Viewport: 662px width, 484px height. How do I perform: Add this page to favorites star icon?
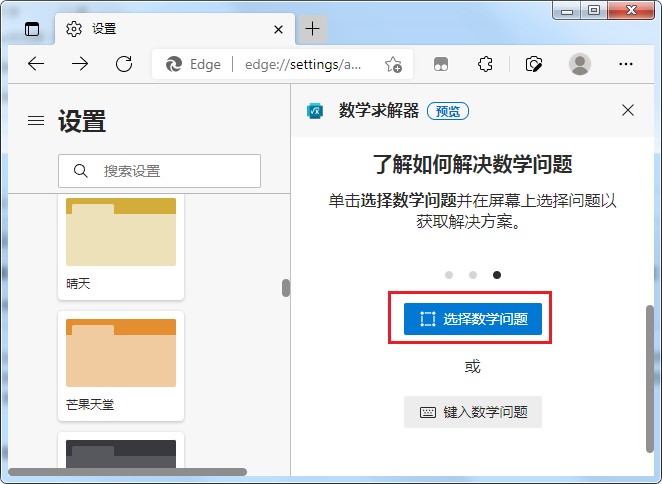[393, 65]
